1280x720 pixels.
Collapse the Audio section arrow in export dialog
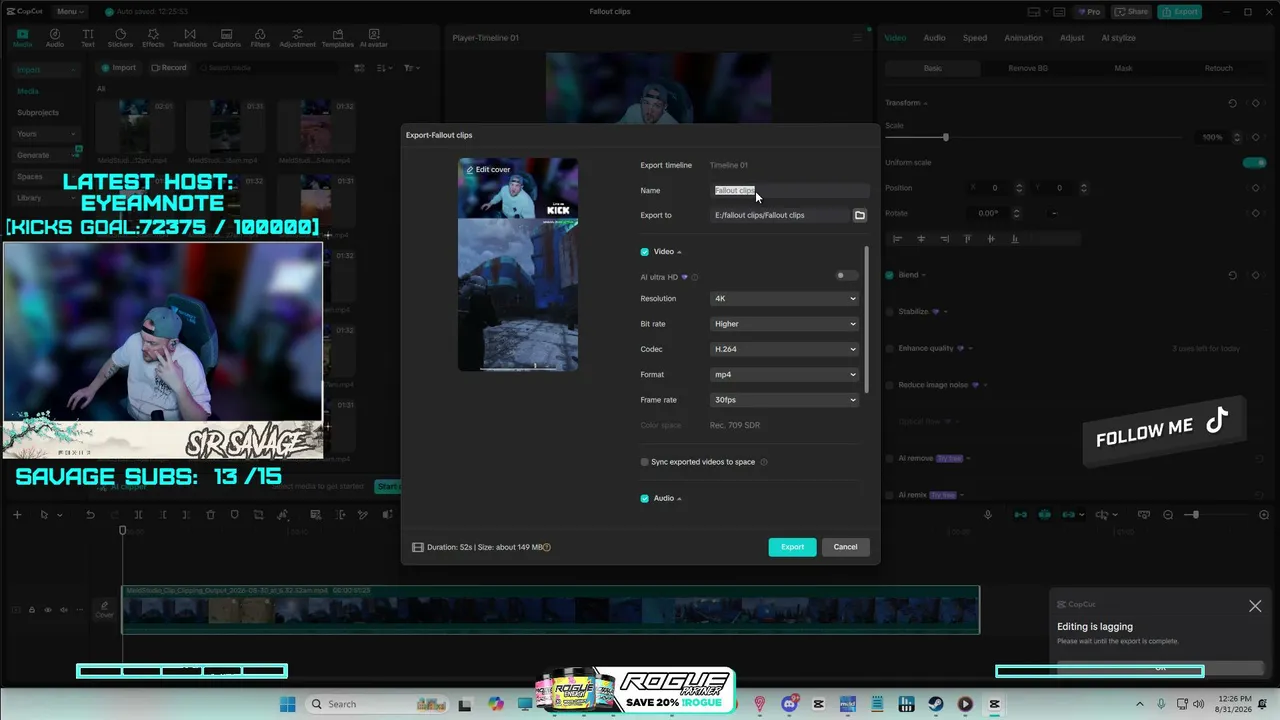(x=679, y=498)
